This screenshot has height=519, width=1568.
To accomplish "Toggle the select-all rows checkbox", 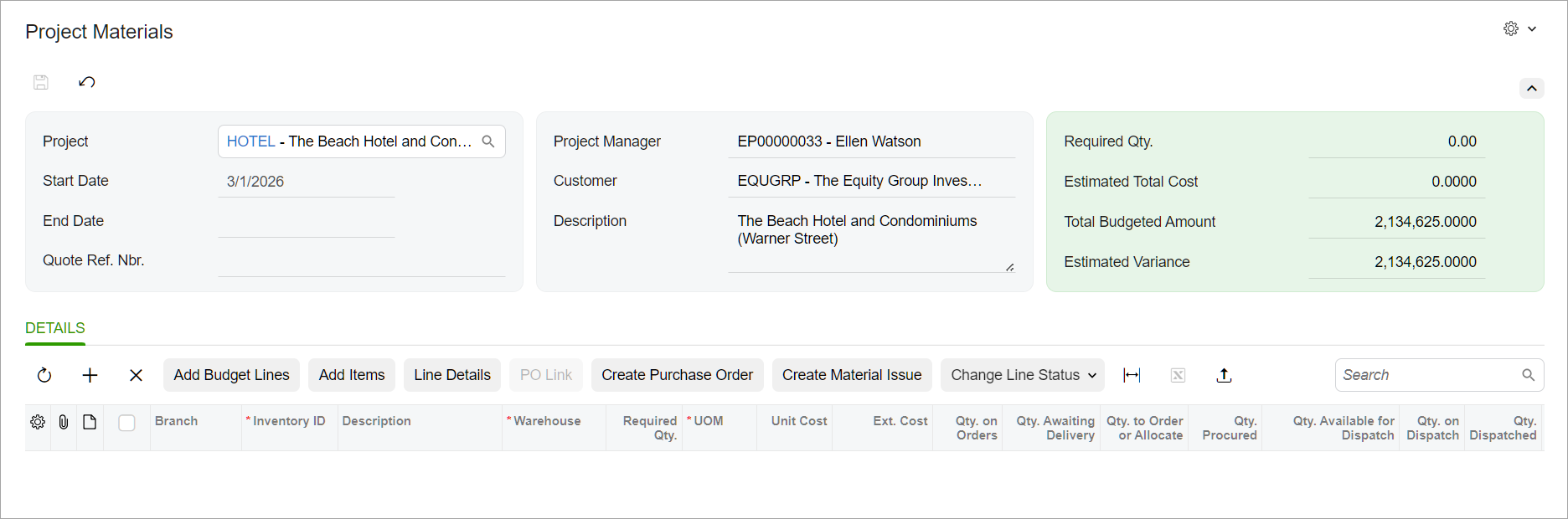I will pyautogui.click(x=126, y=423).
